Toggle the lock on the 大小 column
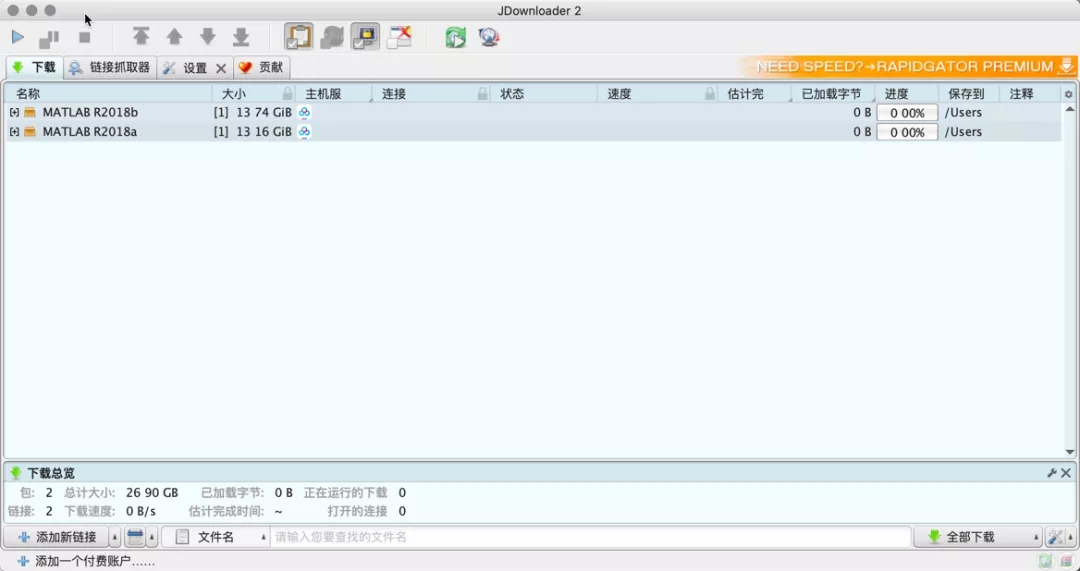 coord(287,94)
